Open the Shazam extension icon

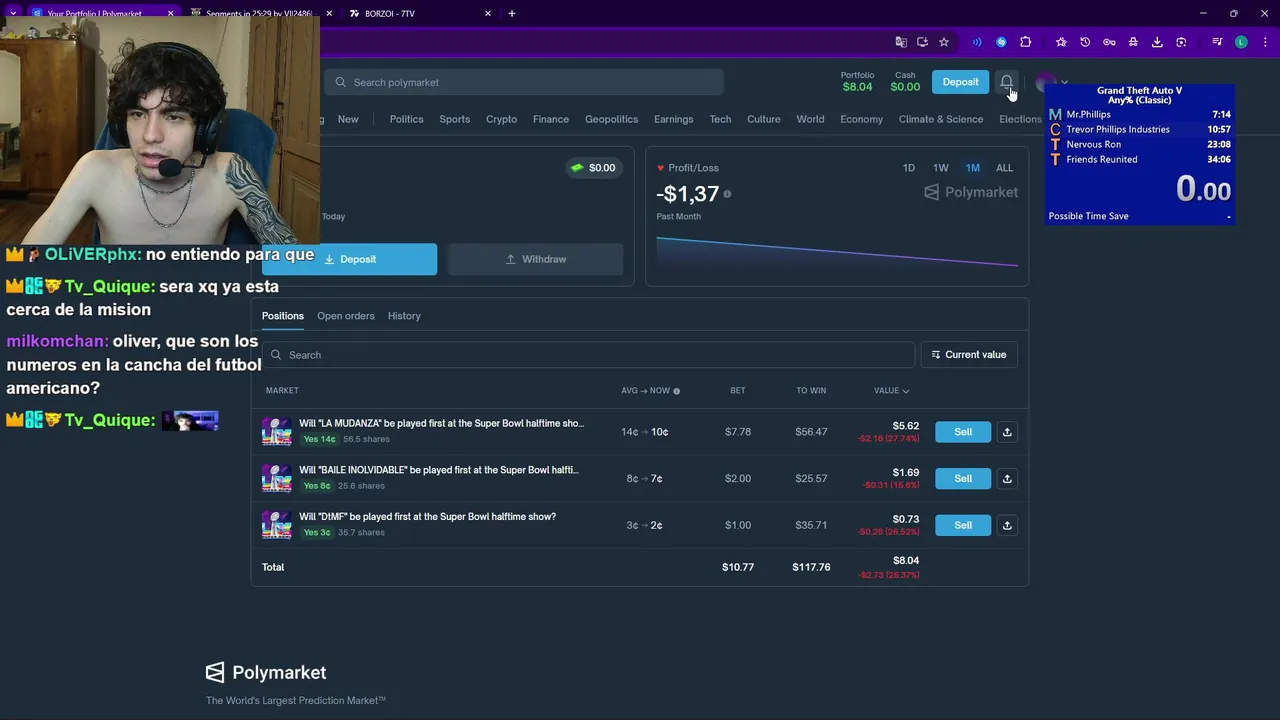pyautogui.click(x=1001, y=42)
